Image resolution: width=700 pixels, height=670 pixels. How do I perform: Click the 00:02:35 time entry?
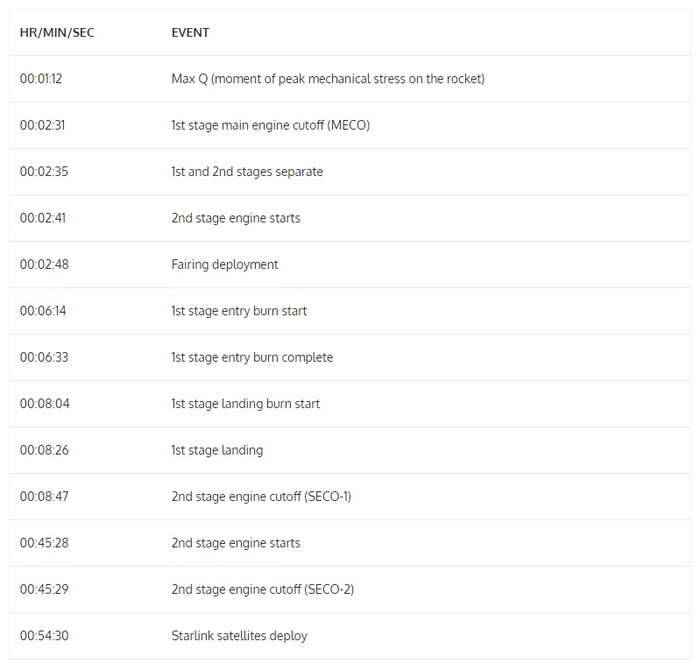pyautogui.click(x=44, y=172)
